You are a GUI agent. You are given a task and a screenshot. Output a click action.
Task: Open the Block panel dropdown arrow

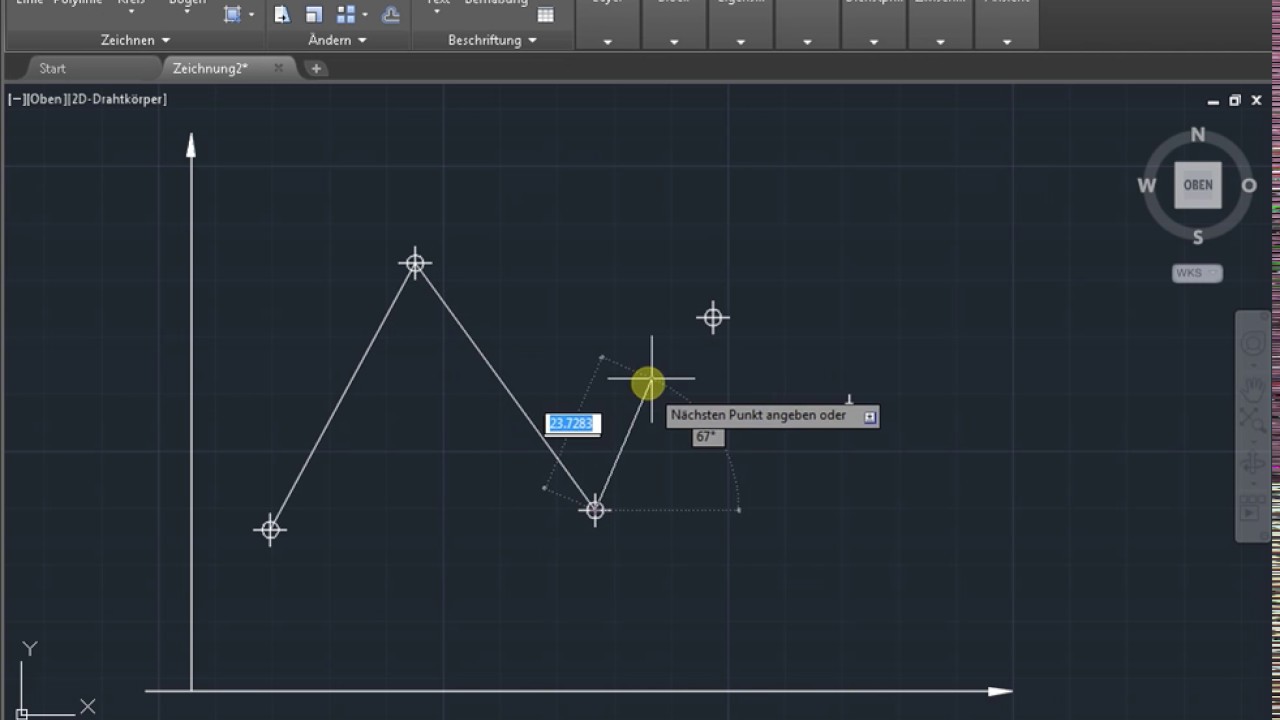point(674,42)
